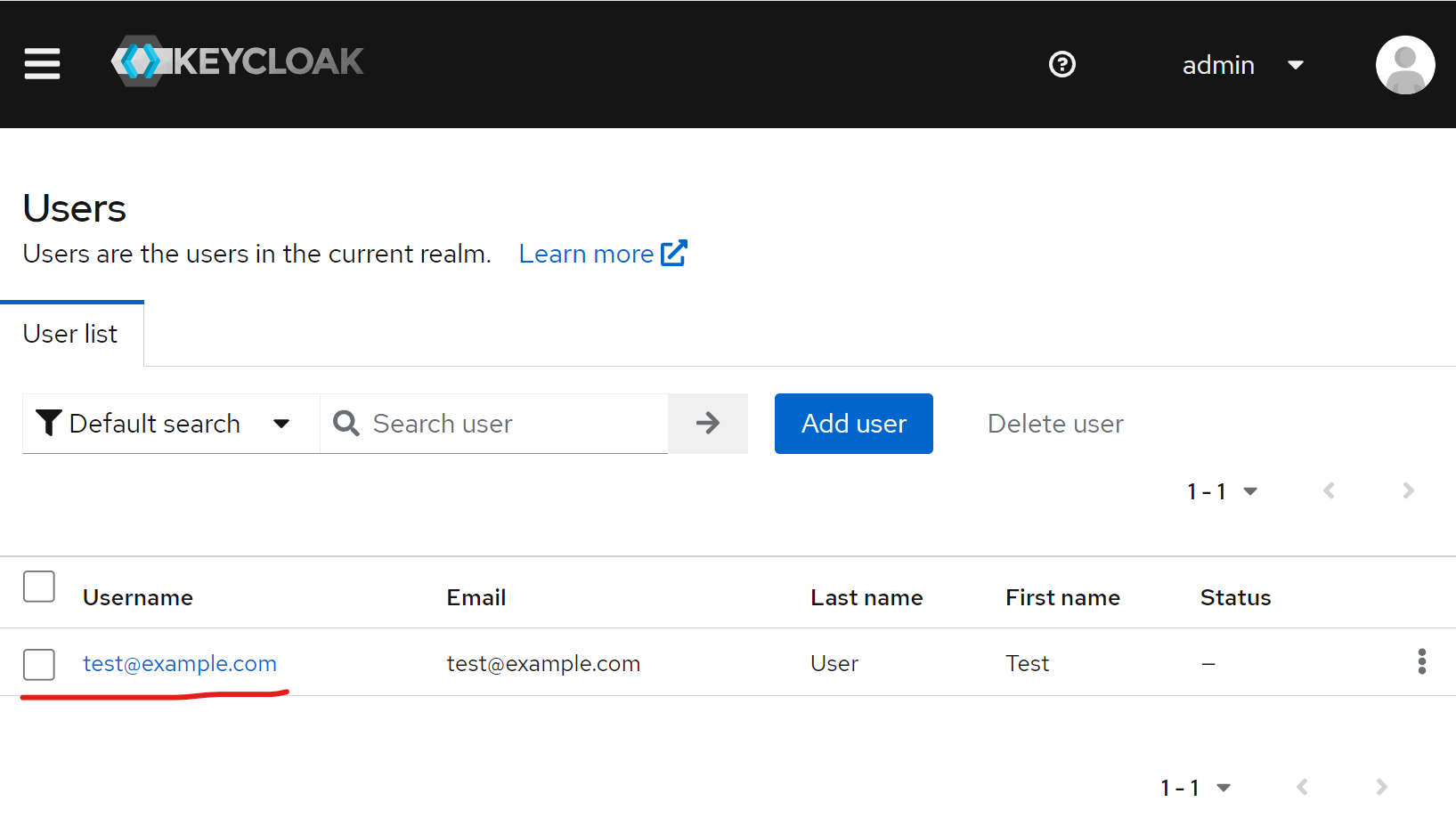Open the help question mark icon
1456x826 pixels.
pos(1061,64)
